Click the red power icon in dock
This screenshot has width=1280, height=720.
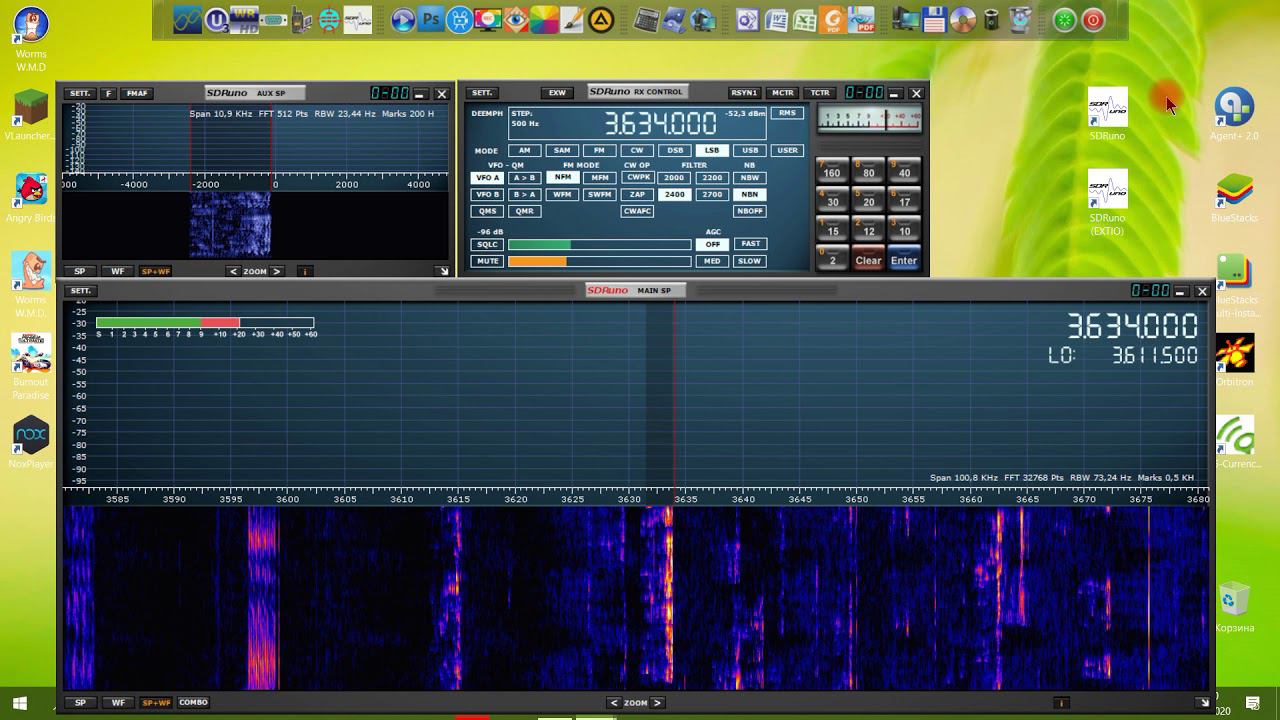(1094, 19)
